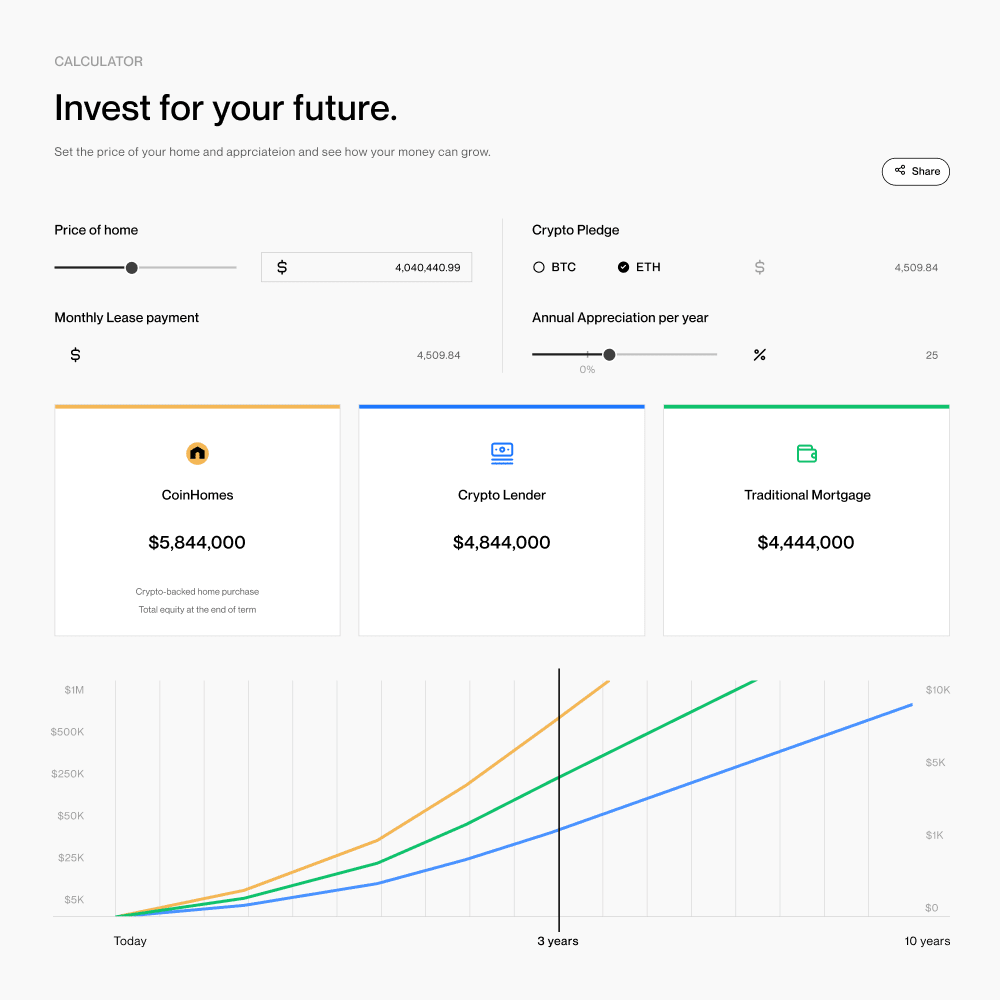
Task: Click the Price of home slider handle
Action: pos(131,268)
